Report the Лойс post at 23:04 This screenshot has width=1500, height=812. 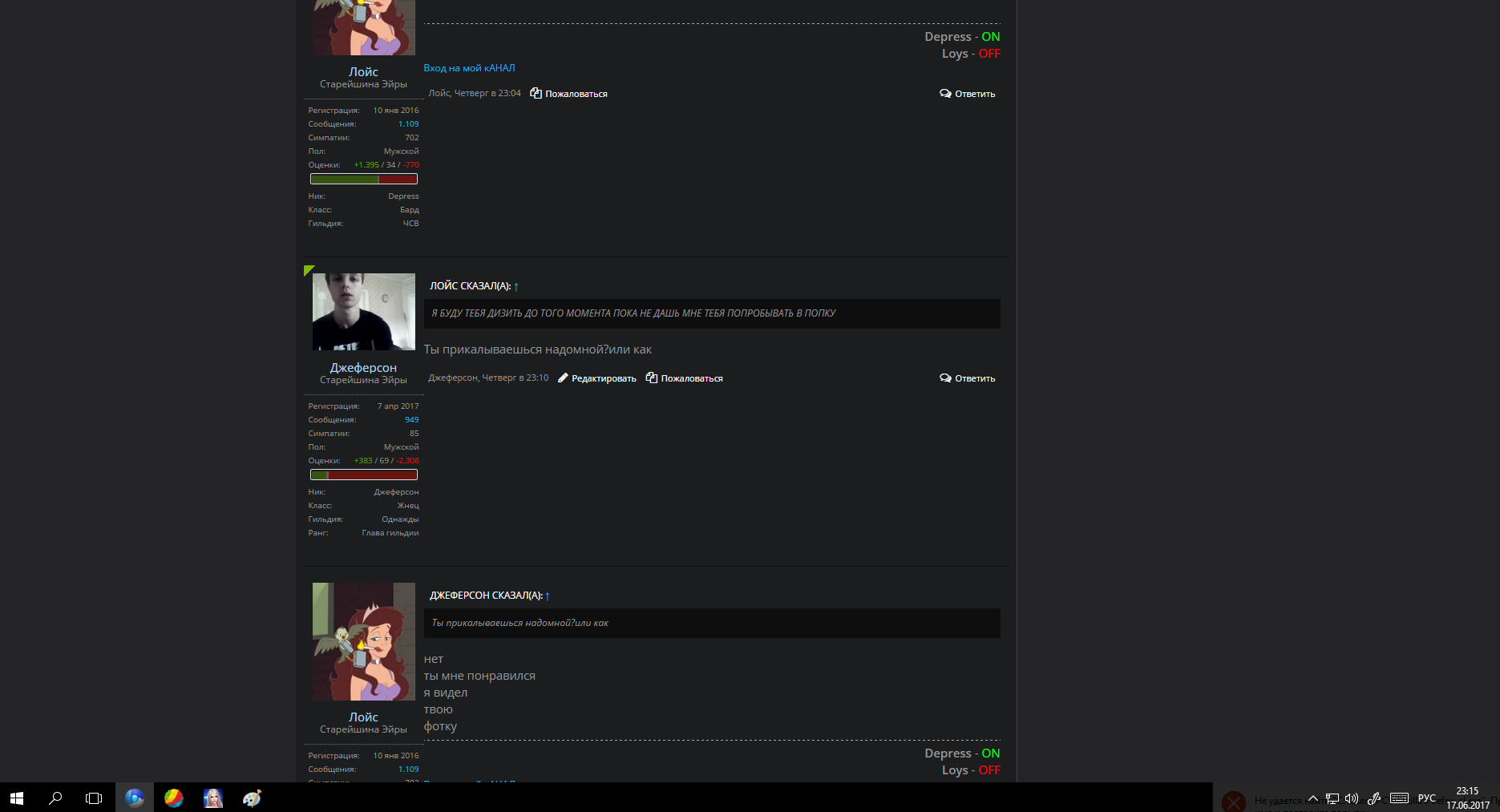pyautogui.click(x=568, y=94)
